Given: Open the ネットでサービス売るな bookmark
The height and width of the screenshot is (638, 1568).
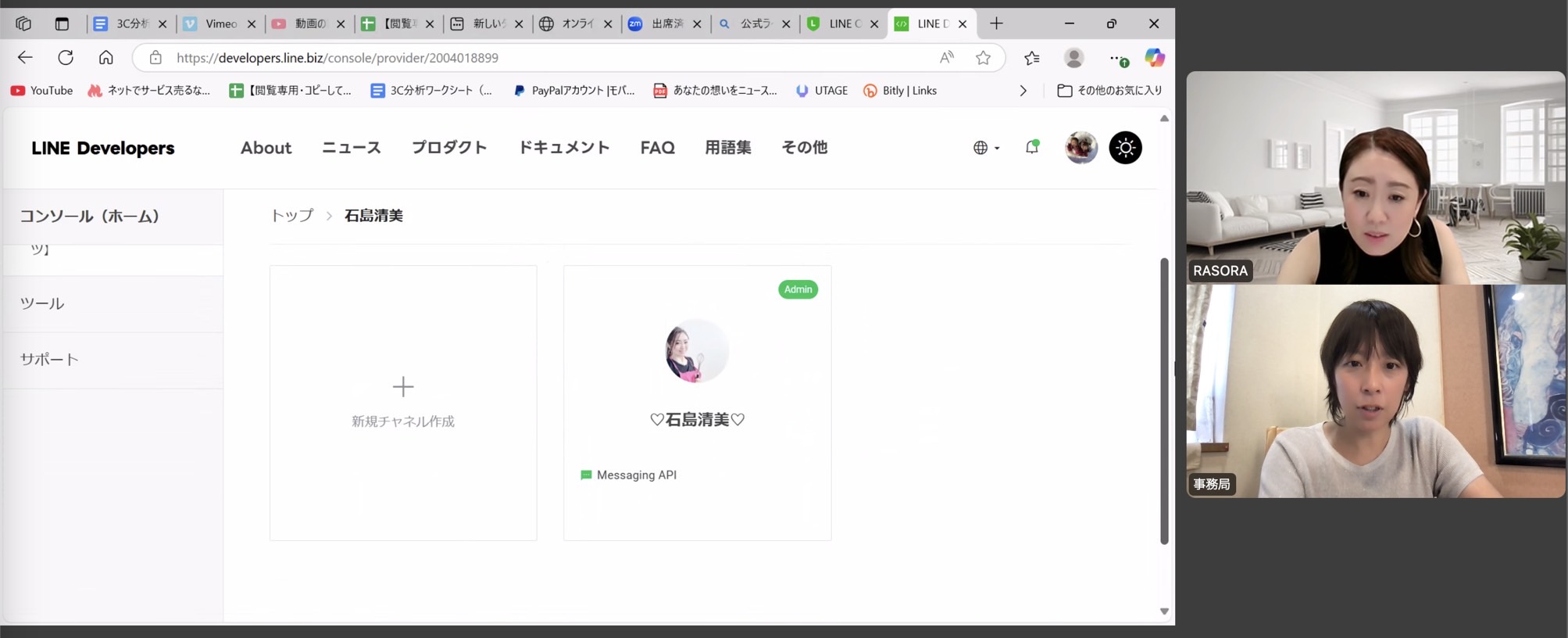Looking at the screenshot, I should (x=149, y=91).
